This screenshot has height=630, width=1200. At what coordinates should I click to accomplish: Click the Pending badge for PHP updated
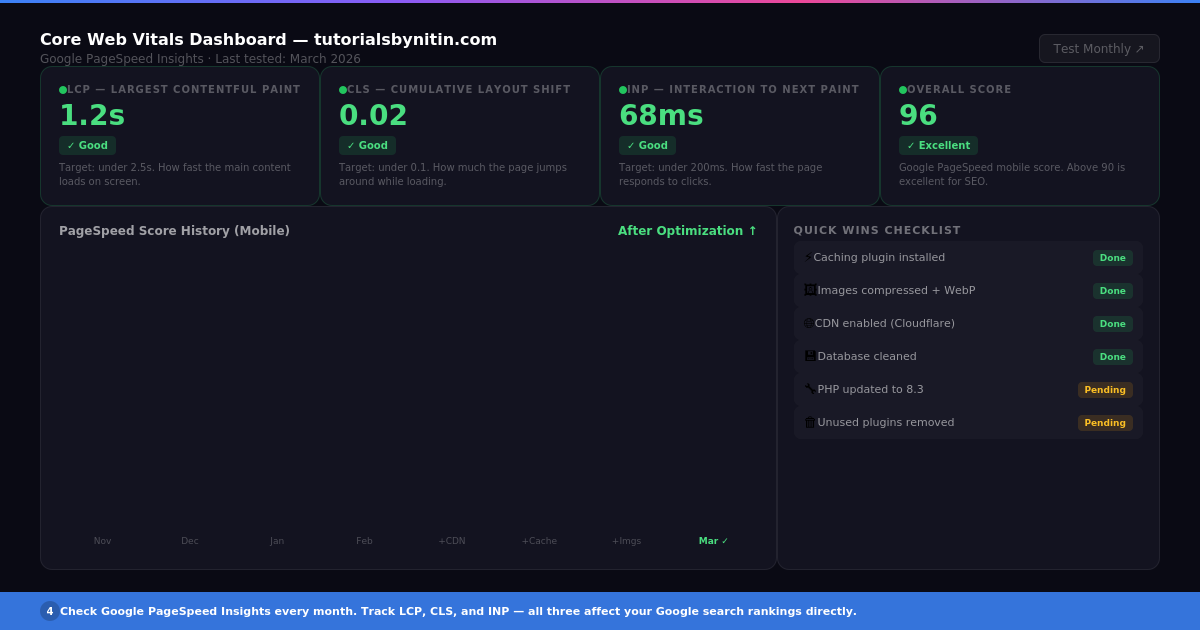[x=1105, y=389]
